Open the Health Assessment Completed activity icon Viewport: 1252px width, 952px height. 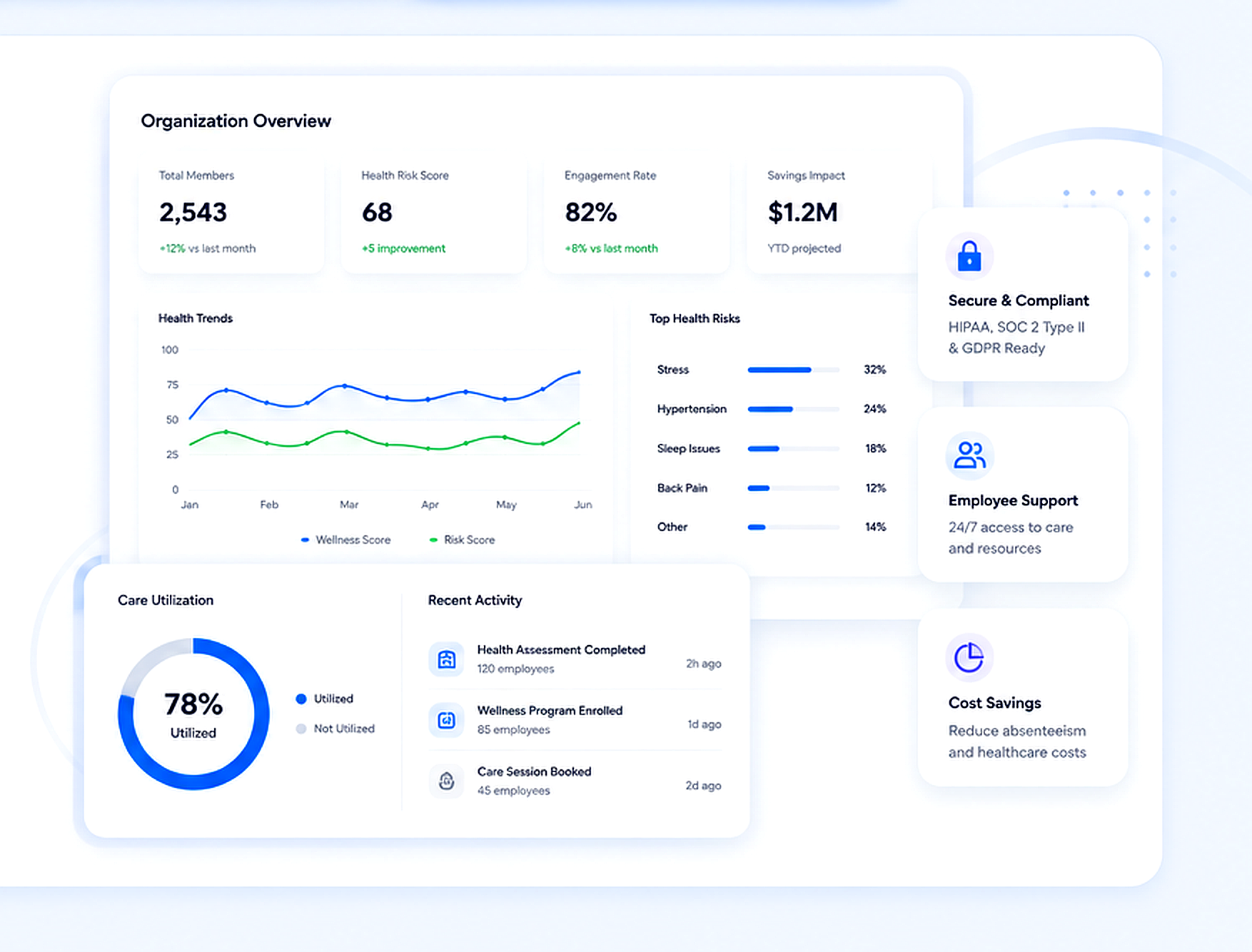point(447,659)
